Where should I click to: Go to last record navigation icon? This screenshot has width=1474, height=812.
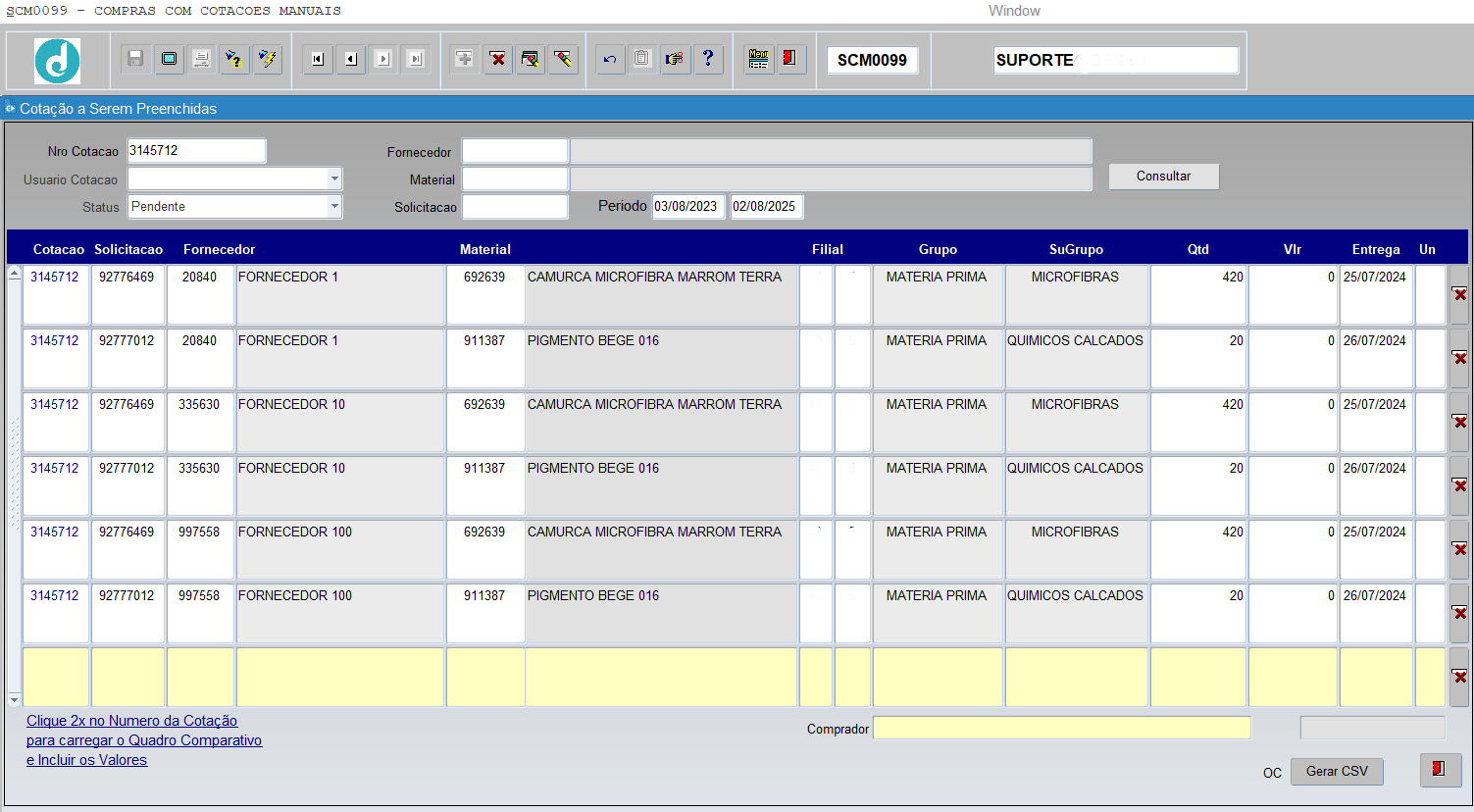tap(416, 60)
